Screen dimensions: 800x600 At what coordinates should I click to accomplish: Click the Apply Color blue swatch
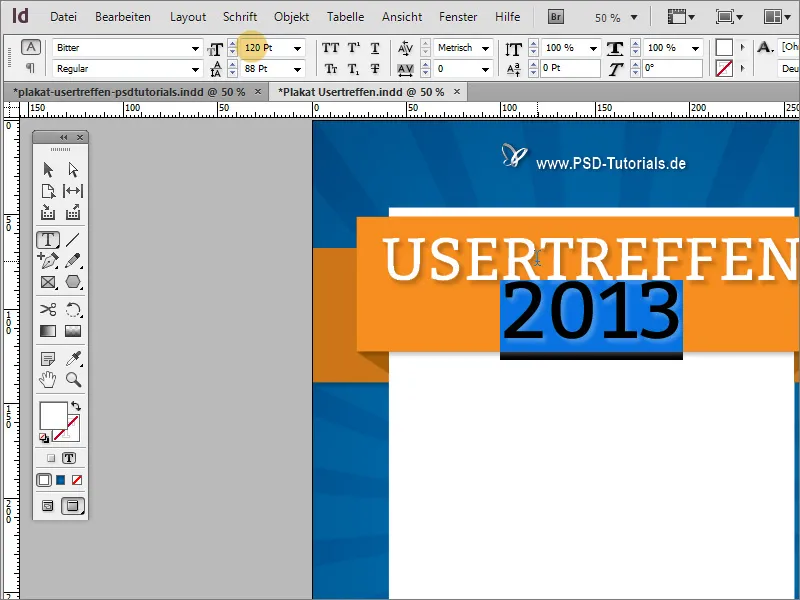click(61, 480)
